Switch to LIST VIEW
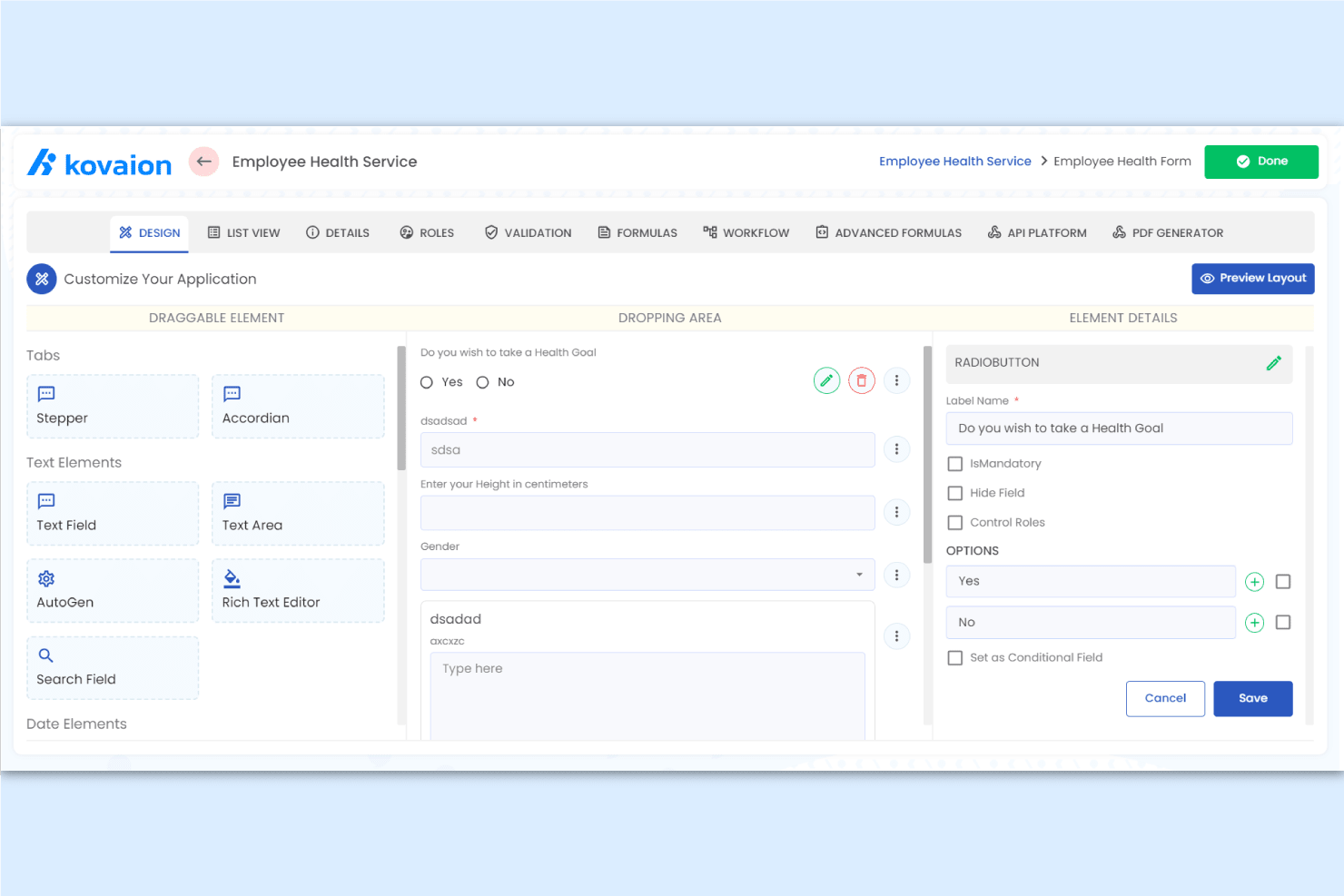Viewport: 1344px width, 896px height. (243, 232)
